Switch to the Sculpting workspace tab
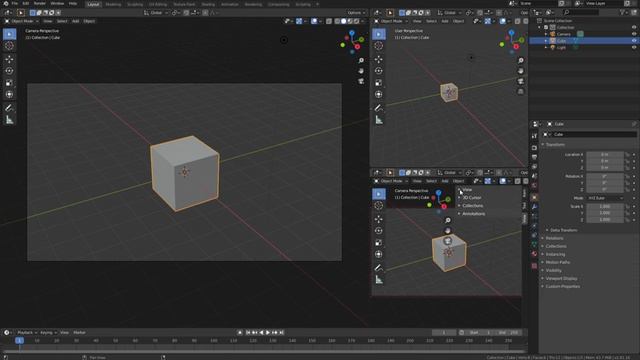The width and height of the screenshot is (640, 360). point(135,4)
